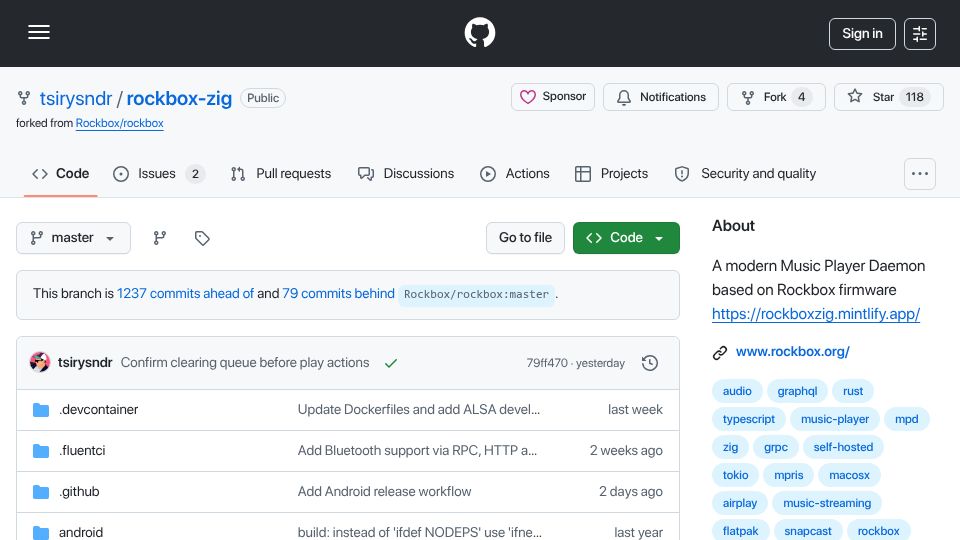Open tsirysndr owner profile link
960x540 pixels.
tap(76, 98)
